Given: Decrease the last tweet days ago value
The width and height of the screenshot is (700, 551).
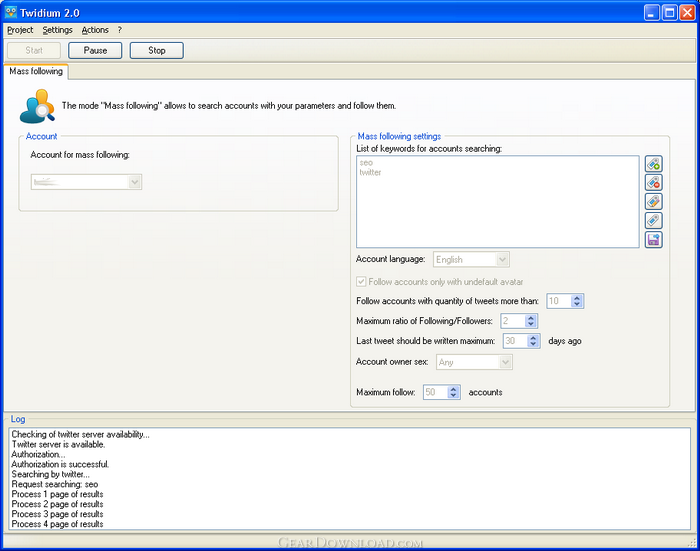Looking at the screenshot, I should pos(533,344).
